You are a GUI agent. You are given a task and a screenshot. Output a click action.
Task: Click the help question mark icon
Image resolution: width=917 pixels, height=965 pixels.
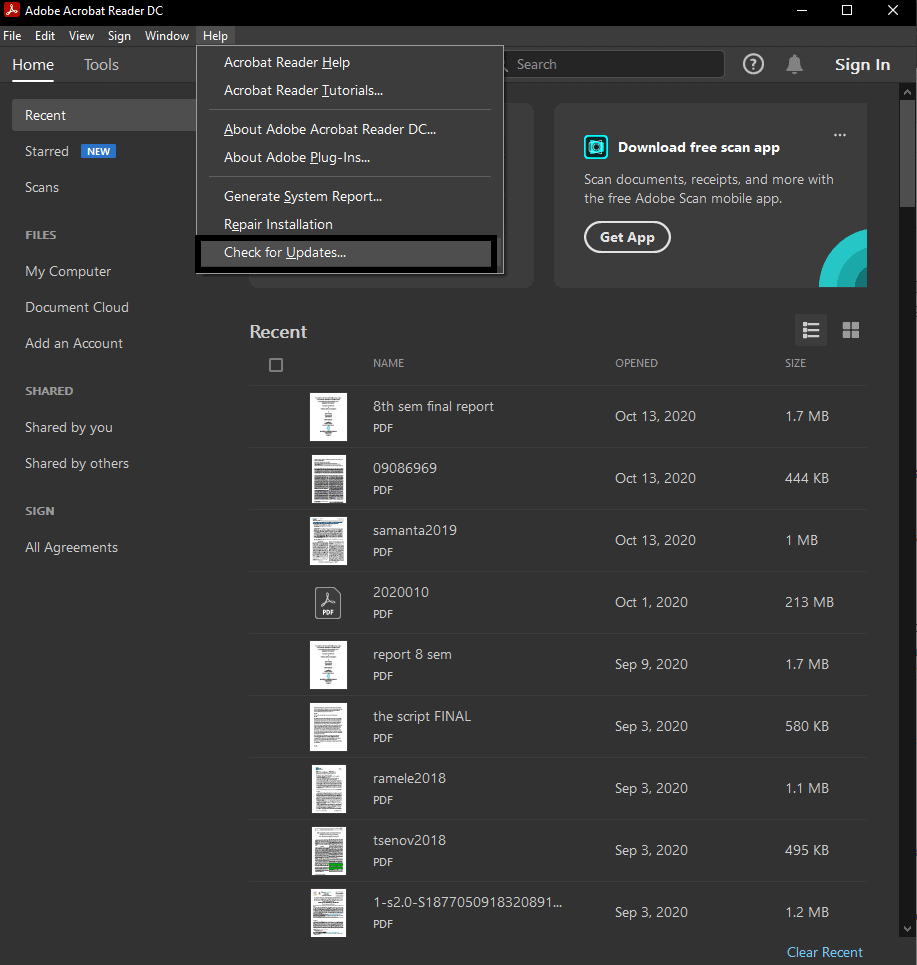pos(754,64)
